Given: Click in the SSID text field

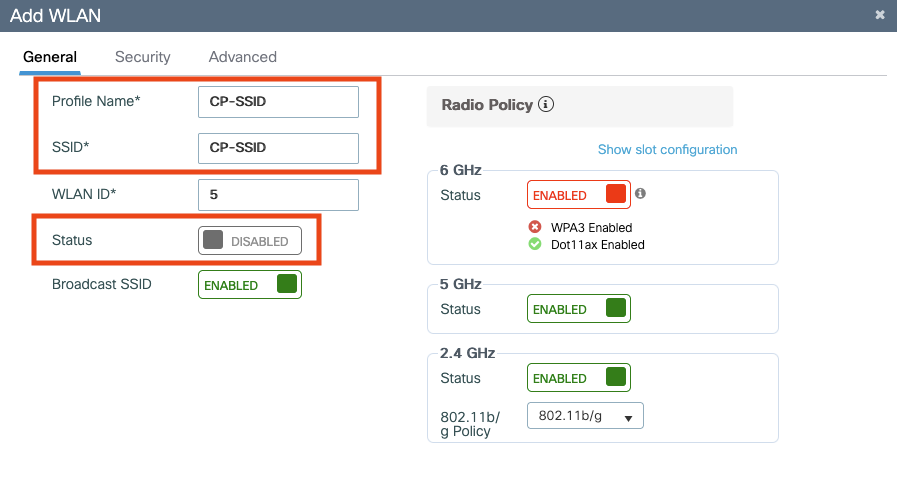Looking at the screenshot, I should coord(278,148).
